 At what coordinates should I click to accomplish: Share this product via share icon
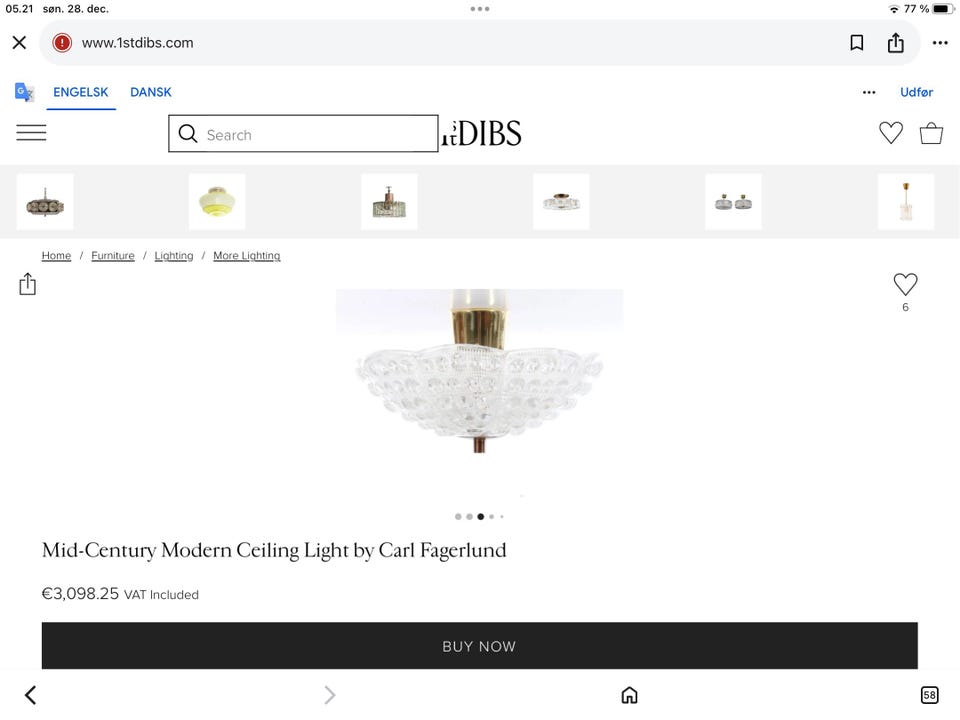(x=28, y=284)
